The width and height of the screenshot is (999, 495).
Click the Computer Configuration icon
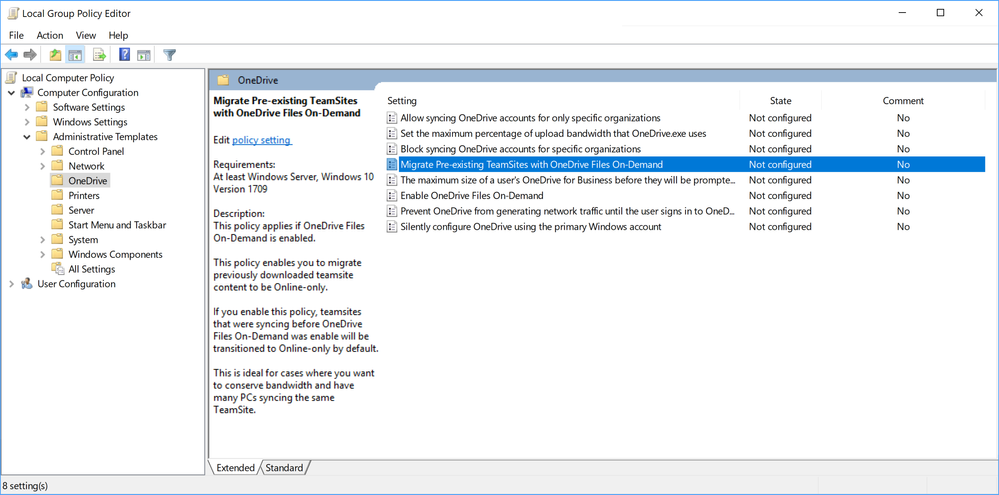pyautogui.click(x=27, y=92)
